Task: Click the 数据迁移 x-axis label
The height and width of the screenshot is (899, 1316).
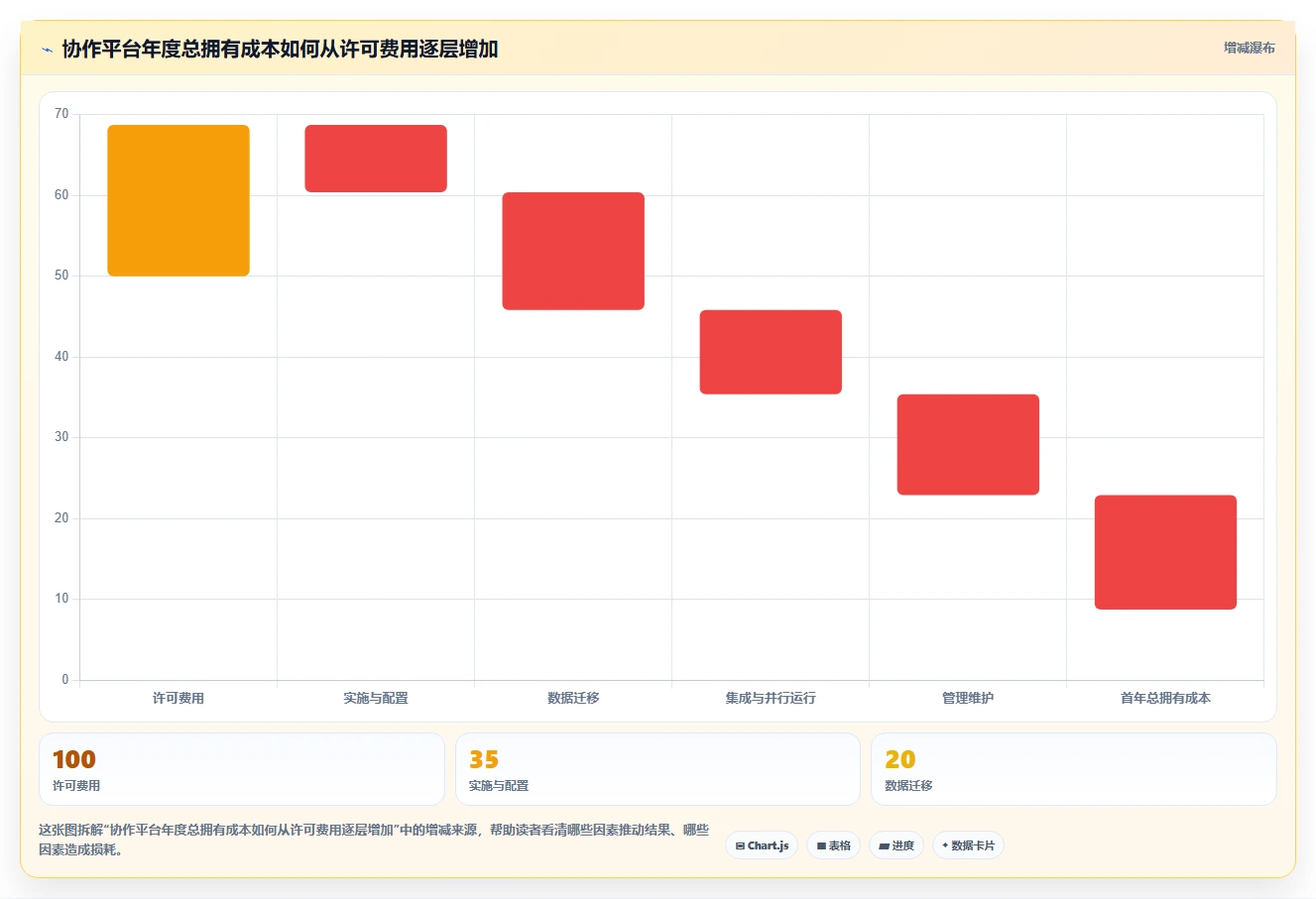Action: click(573, 698)
